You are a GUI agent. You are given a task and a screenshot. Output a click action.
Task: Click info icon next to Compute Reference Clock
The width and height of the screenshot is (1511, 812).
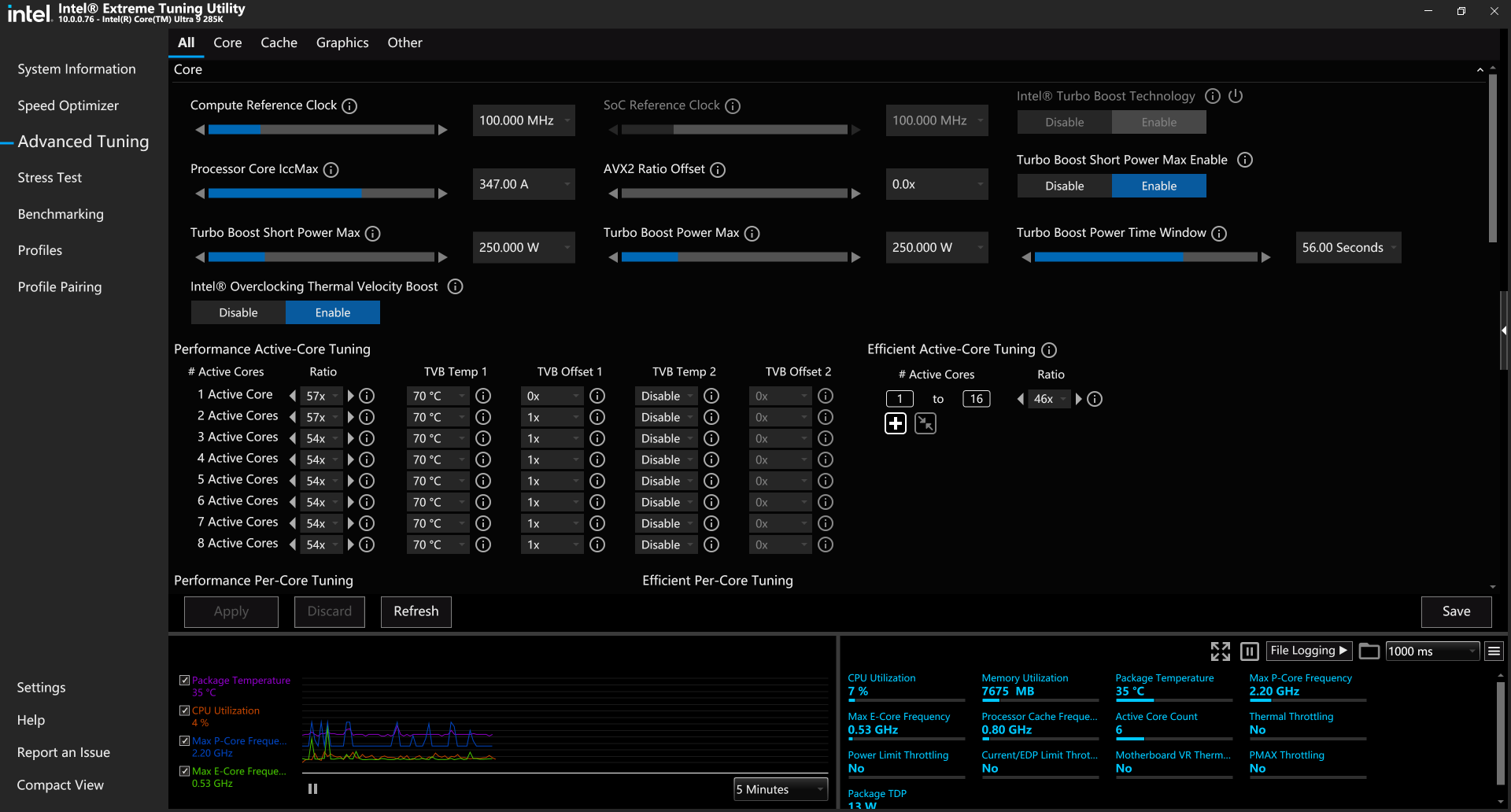point(349,106)
